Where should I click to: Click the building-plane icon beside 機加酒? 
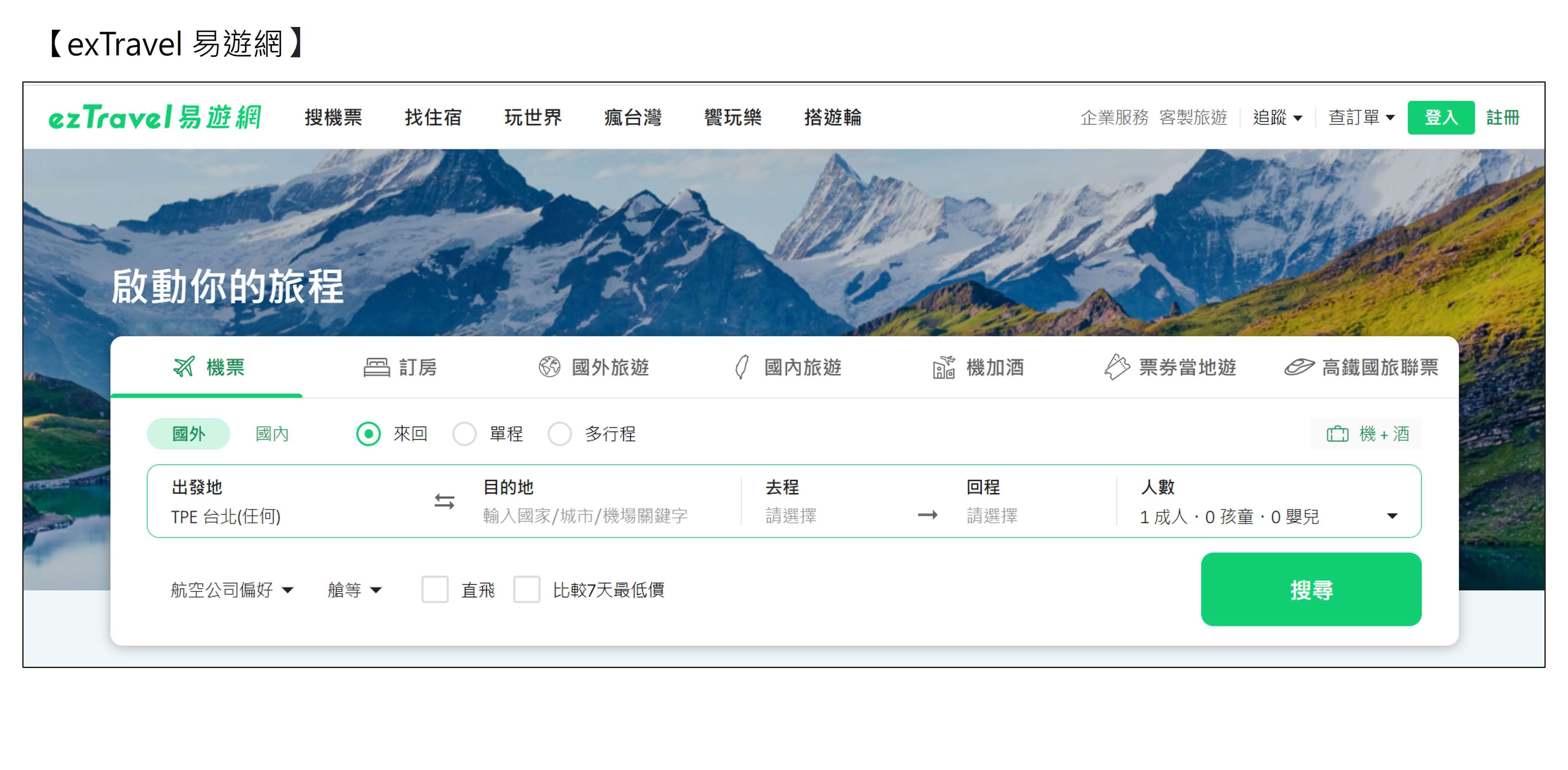click(x=943, y=367)
